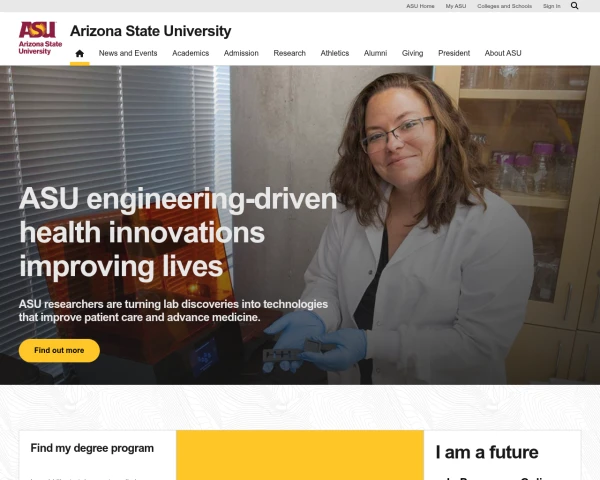Viewport: 600px width, 480px height.
Task: Go to Colleges and Schools
Action: 504,6
